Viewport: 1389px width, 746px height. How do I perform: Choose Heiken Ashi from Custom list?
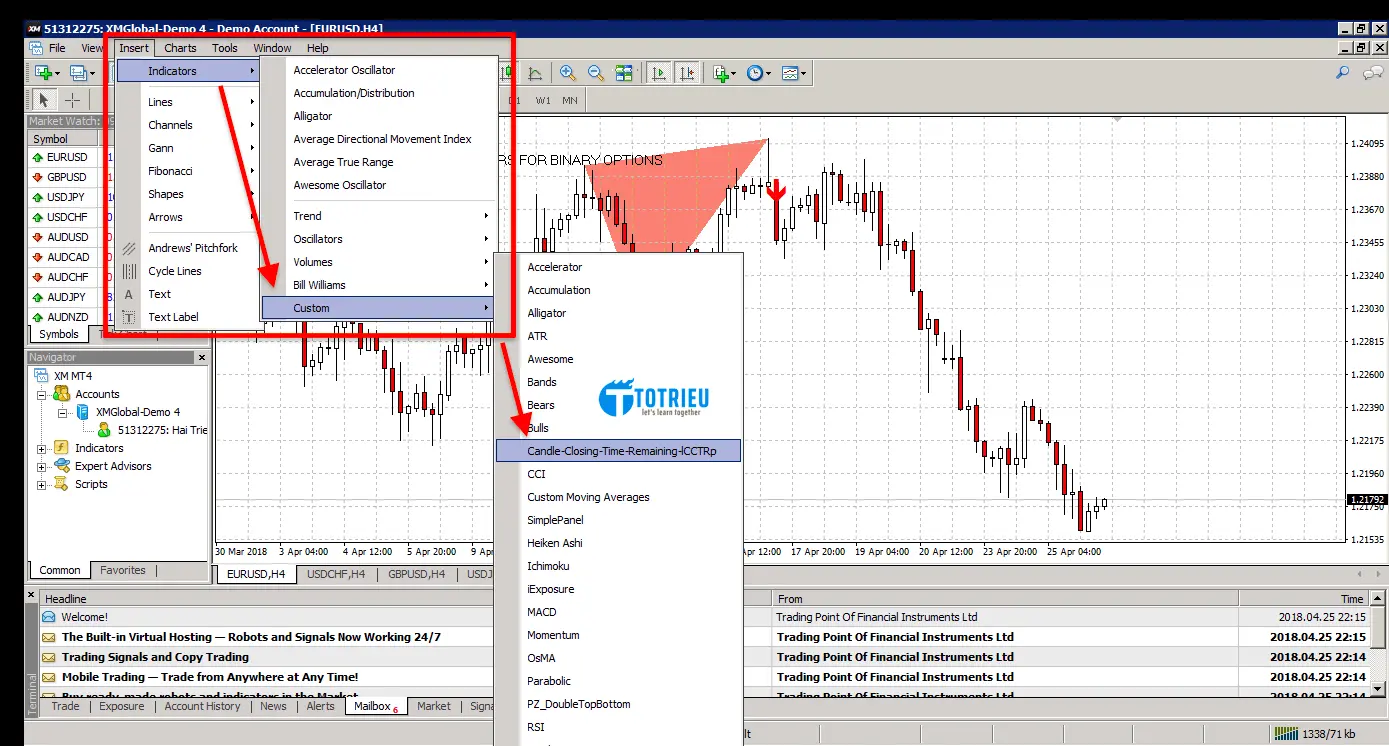point(619,543)
